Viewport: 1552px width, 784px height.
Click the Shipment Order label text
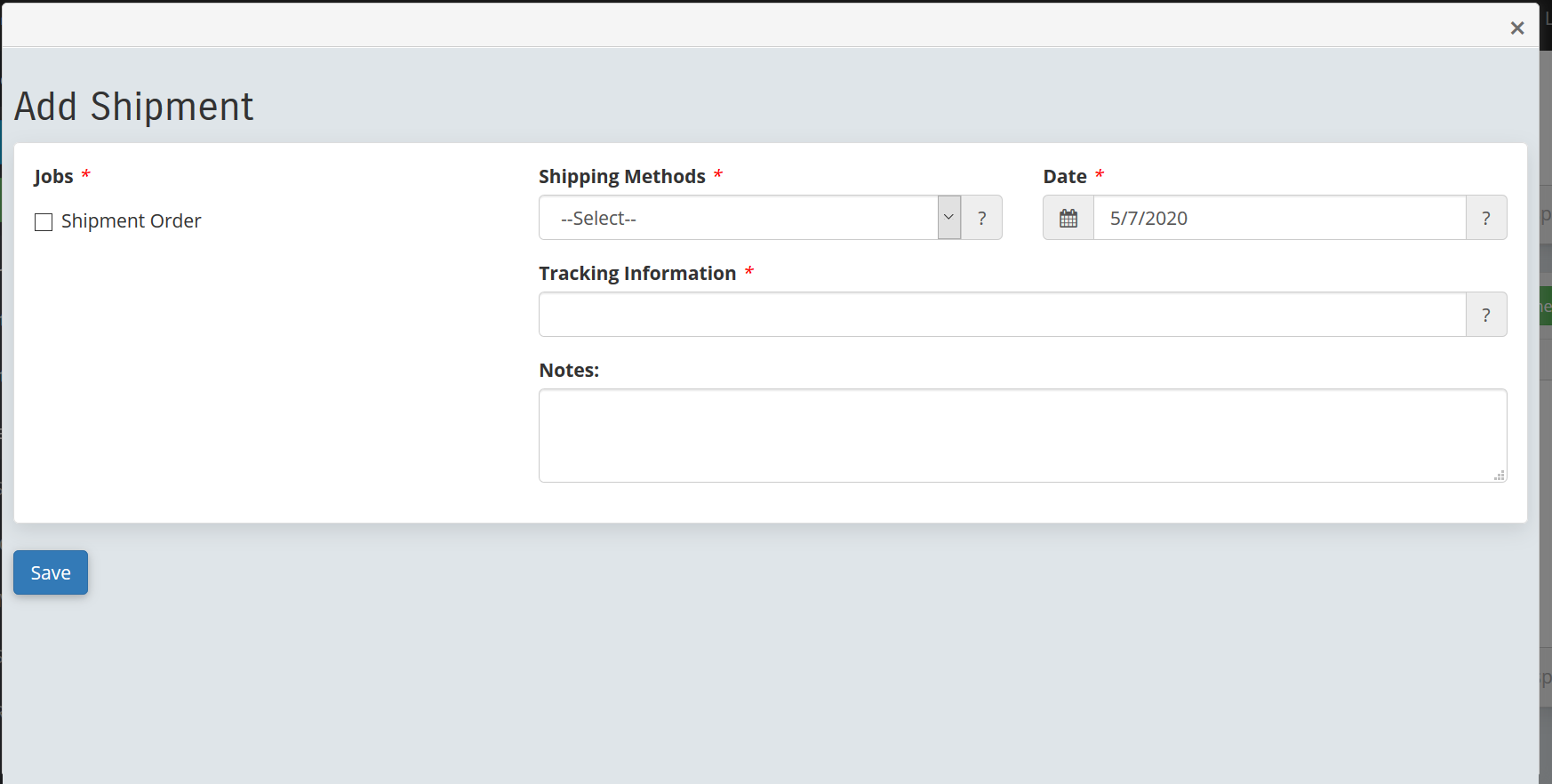click(131, 221)
